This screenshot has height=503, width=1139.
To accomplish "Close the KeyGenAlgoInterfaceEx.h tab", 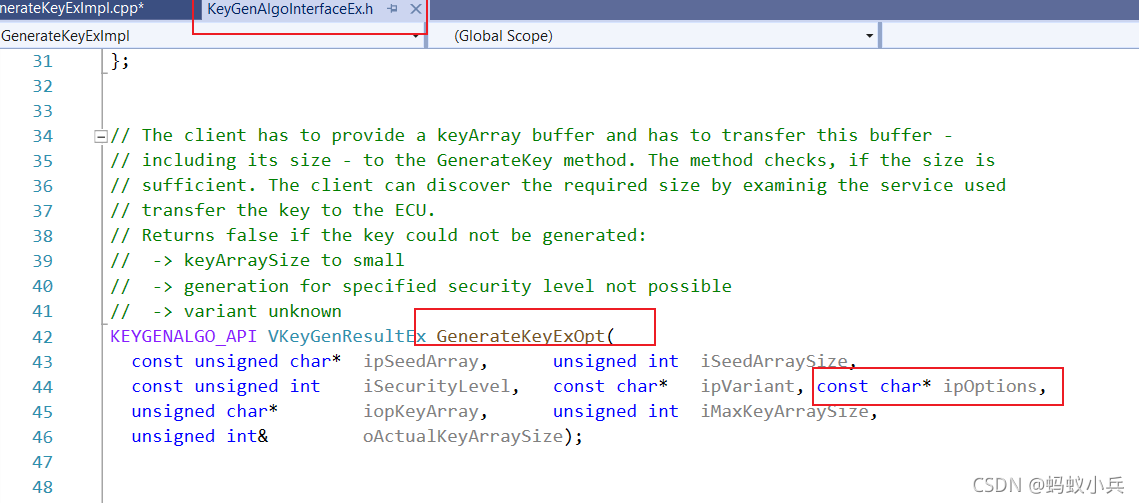I will click(x=416, y=9).
